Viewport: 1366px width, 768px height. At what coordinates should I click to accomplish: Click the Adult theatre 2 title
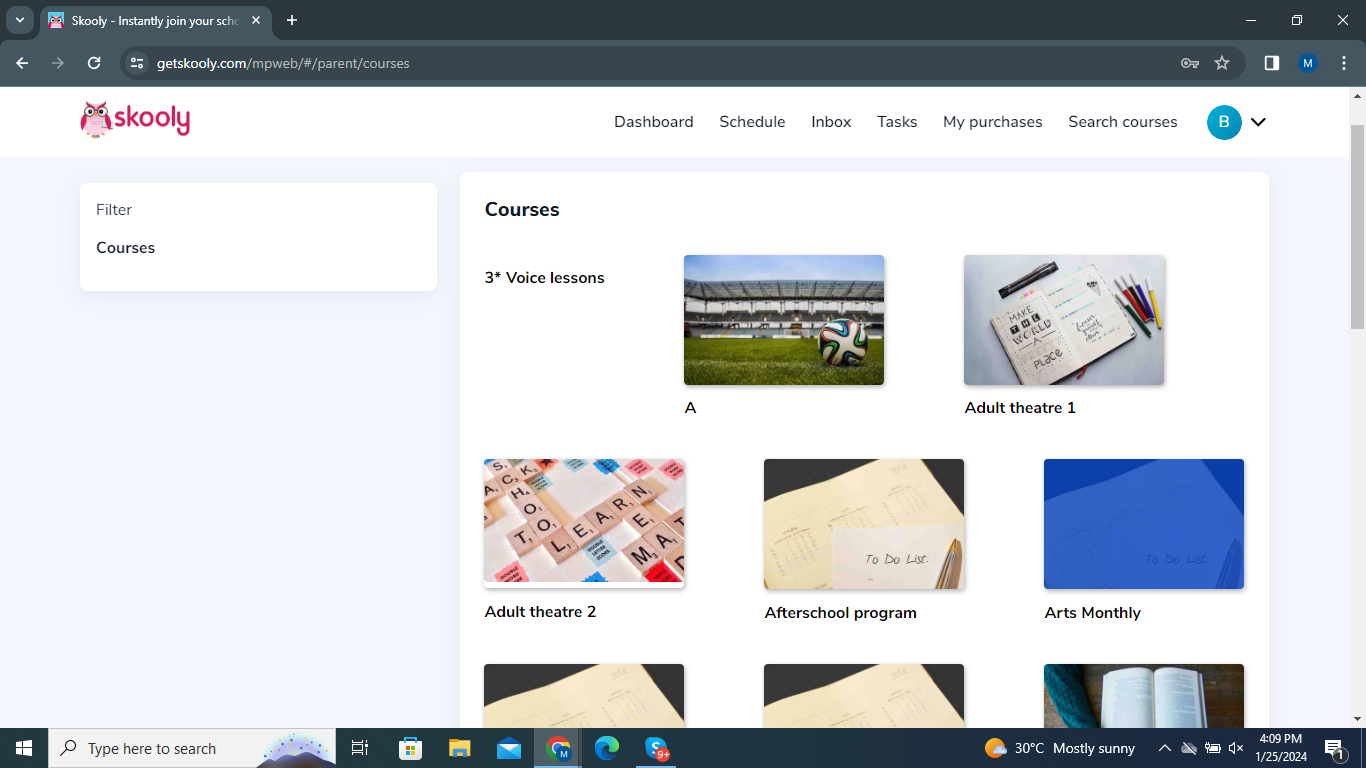(541, 612)
